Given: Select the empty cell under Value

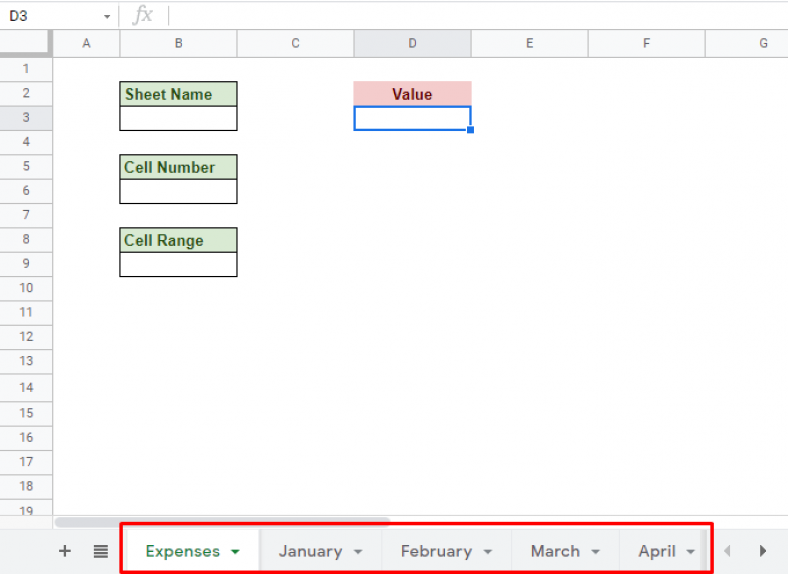Looking at the screenshot, I should pos(412,118).
